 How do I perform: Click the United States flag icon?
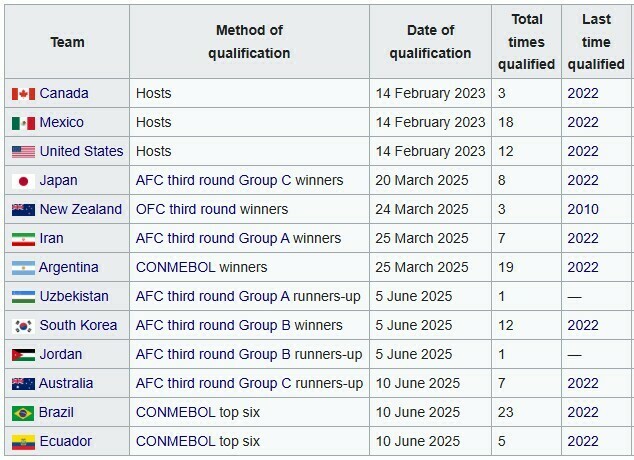point(23,152)
